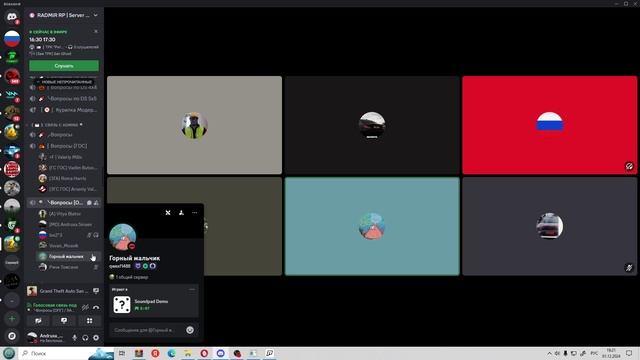Turn on camera in voice panel

tap(38, 321)
